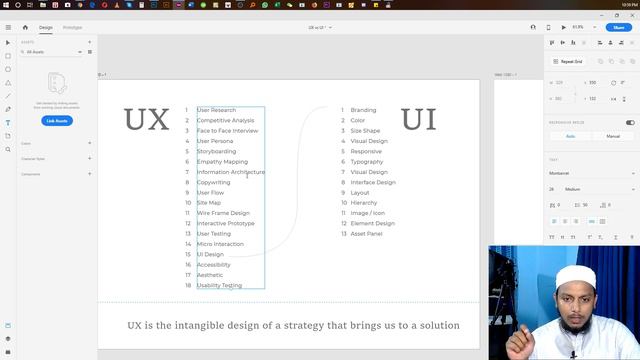640x360 pixels.
Task: Start desktop preview with play icon
Action: 563,27
